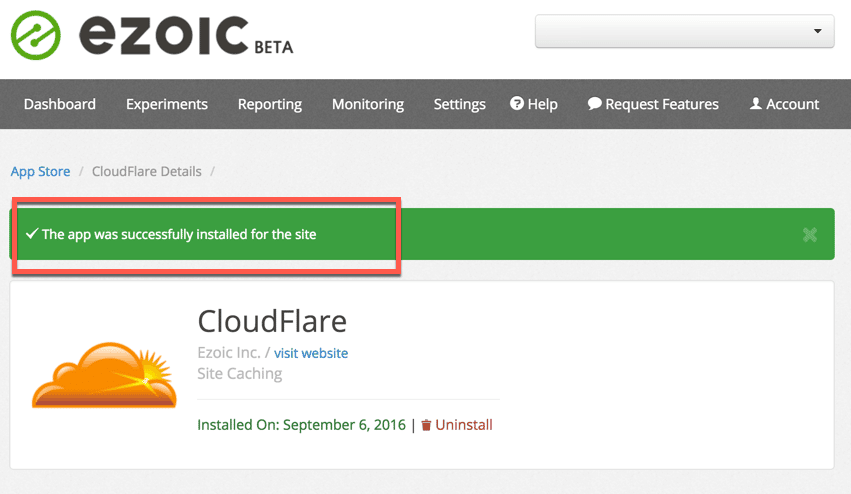Screen dimensions: 851x494
Task: Open the Dashboard menu
Action: (x=60, y=104)
